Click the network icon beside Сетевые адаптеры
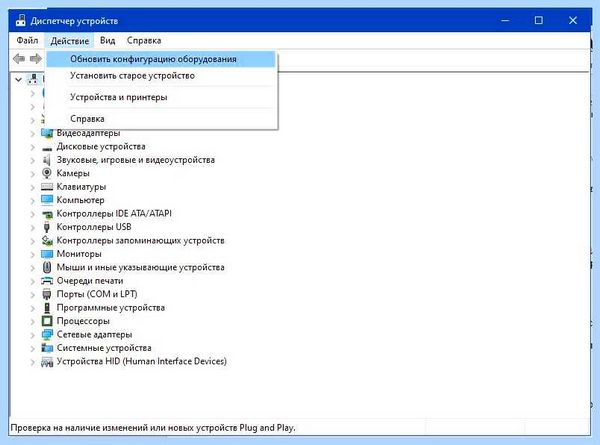 pos(47,334)
